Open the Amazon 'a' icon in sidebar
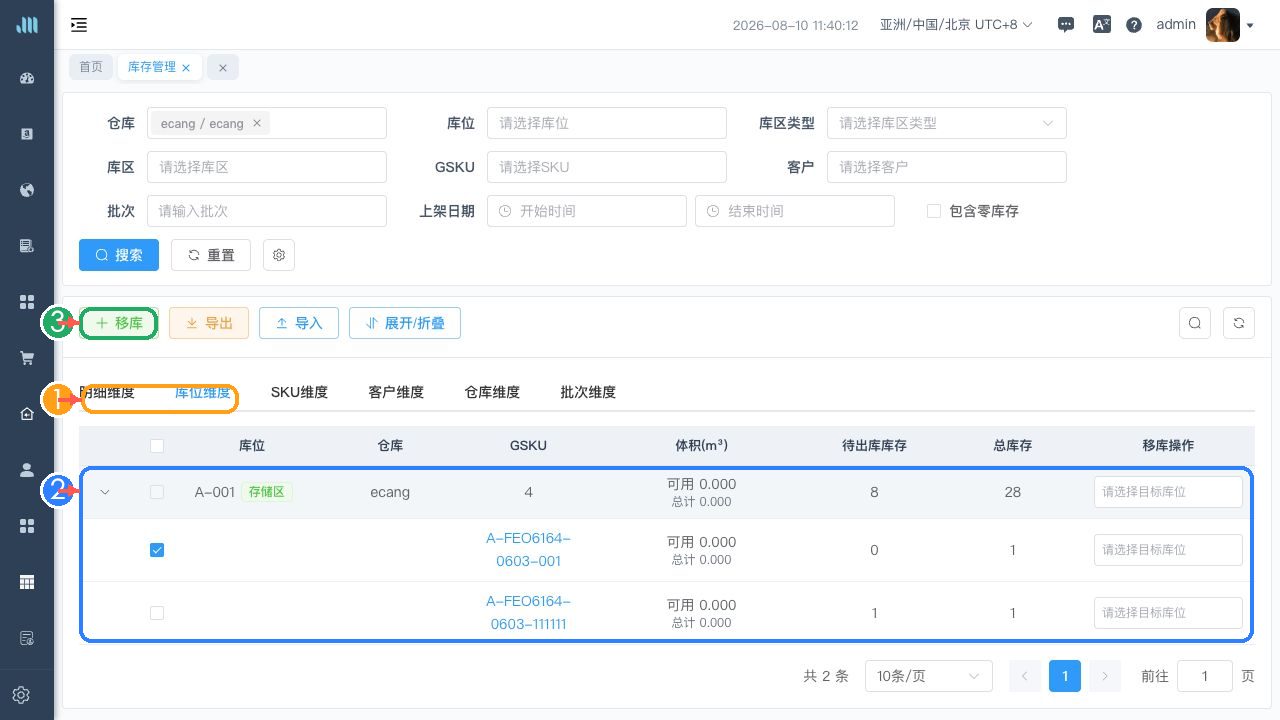The height and width of the screenshot is (720, 1280). (27, 134)
